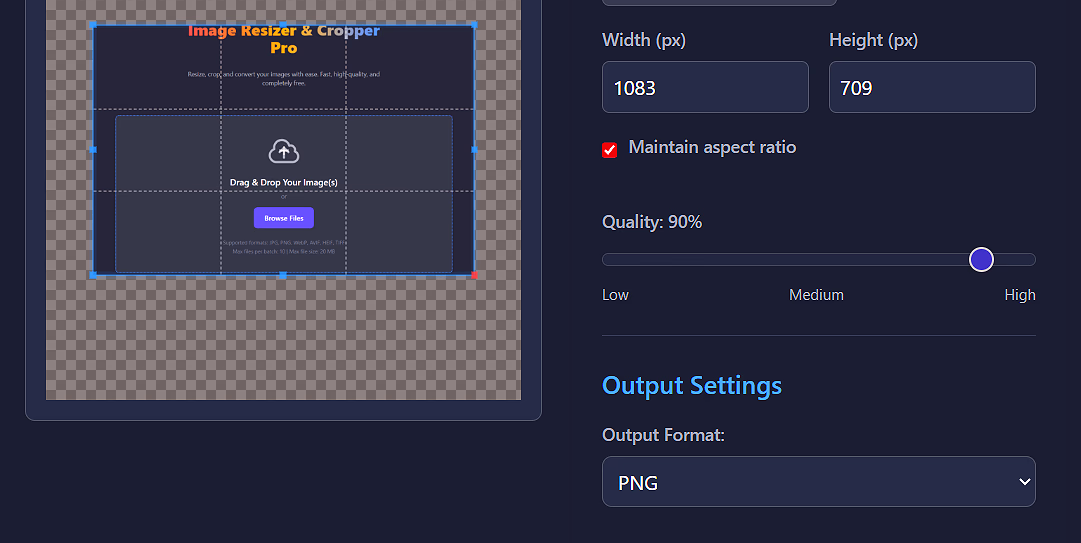Click the right-middle crop edge handle

tap(474, 149)
